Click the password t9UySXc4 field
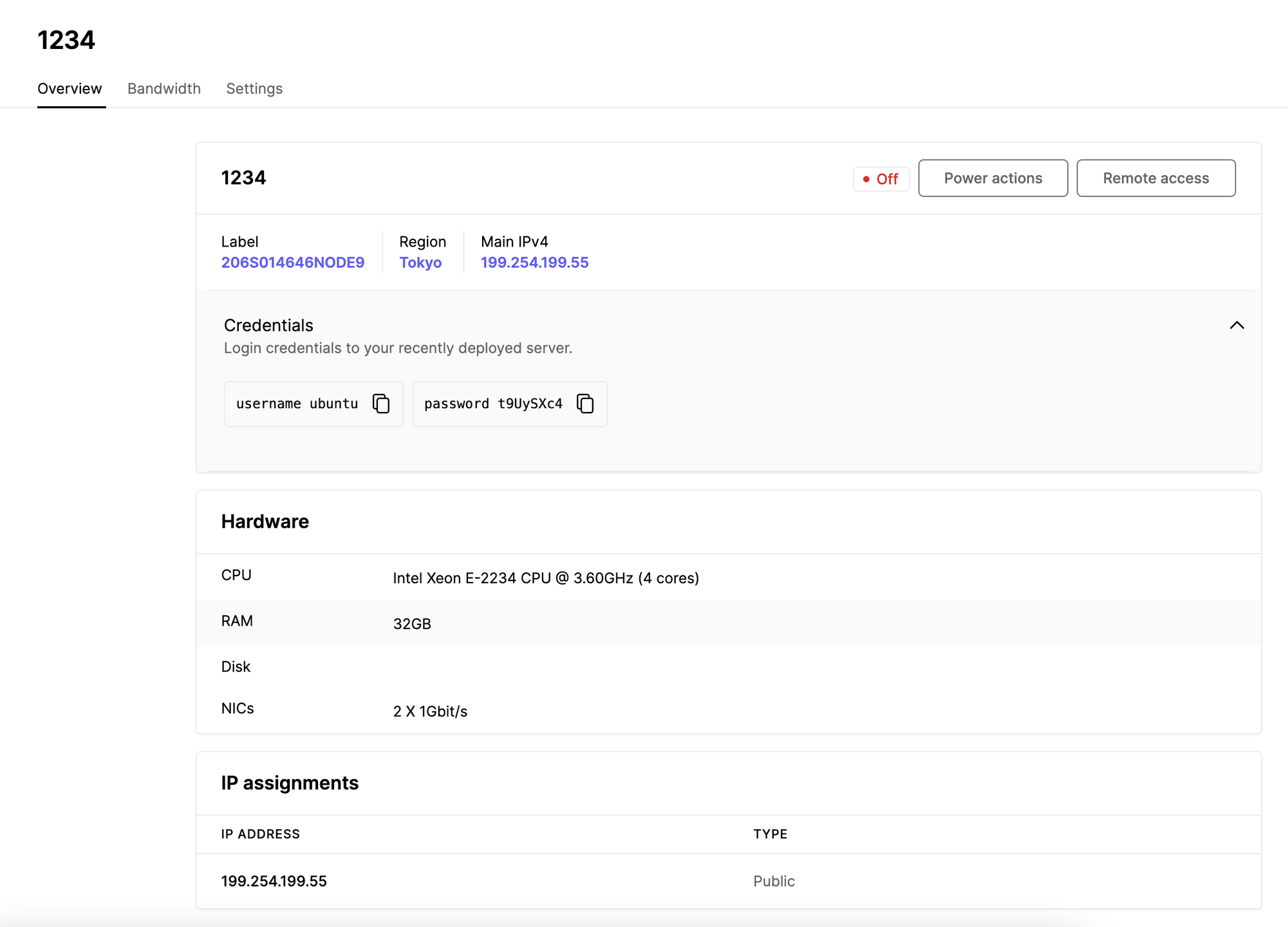1288x927 pixels. (493, 404)
